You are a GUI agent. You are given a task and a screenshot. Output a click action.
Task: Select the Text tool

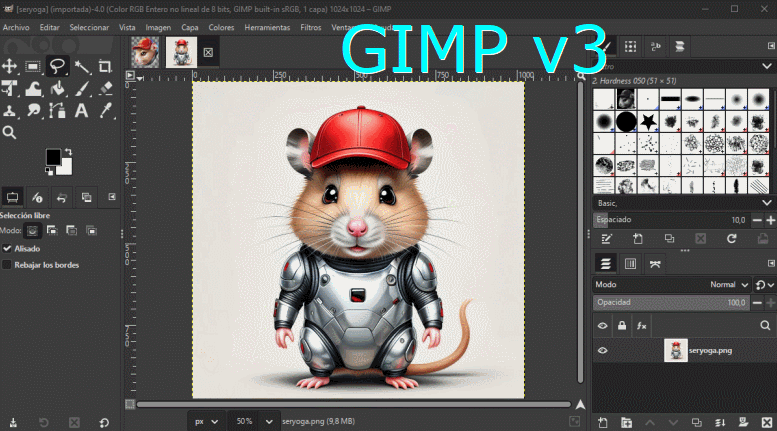pos(81,110)
